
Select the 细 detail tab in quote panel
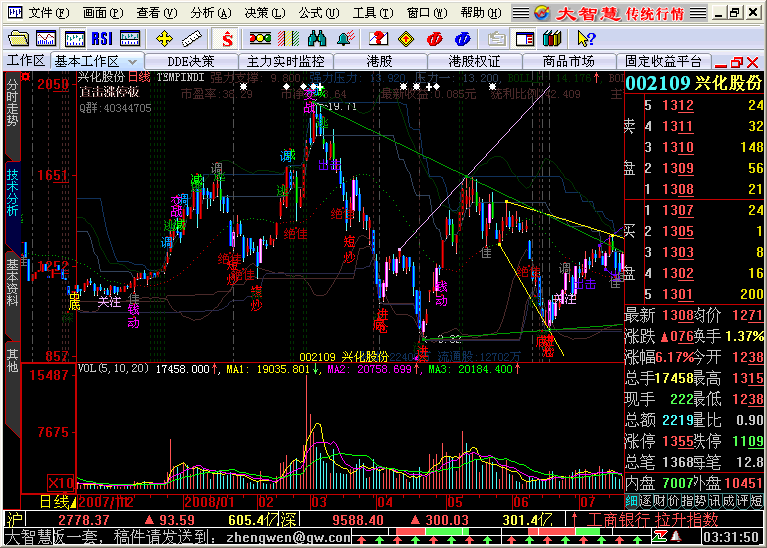pos(632,502)
